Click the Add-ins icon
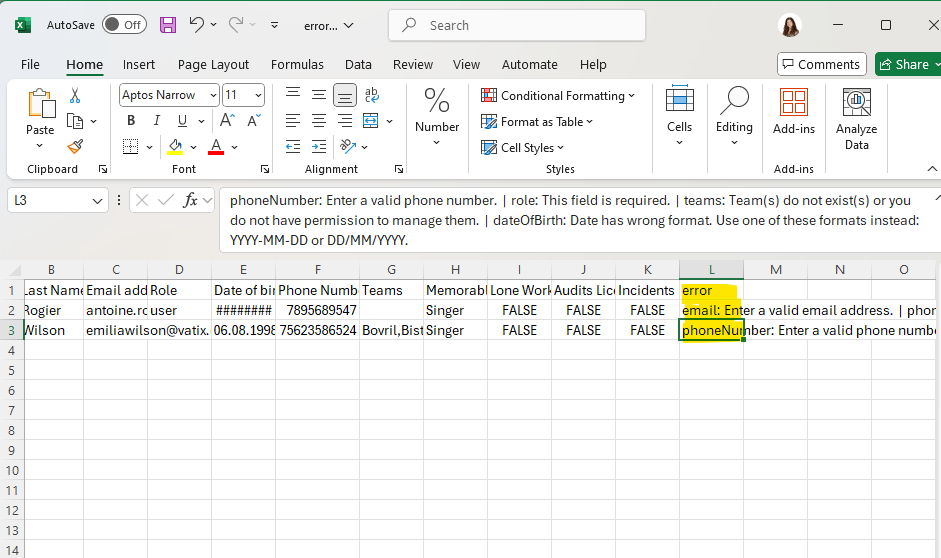This screenshot has height=558, width=941. pyautogui.click(x=793, y=110)
